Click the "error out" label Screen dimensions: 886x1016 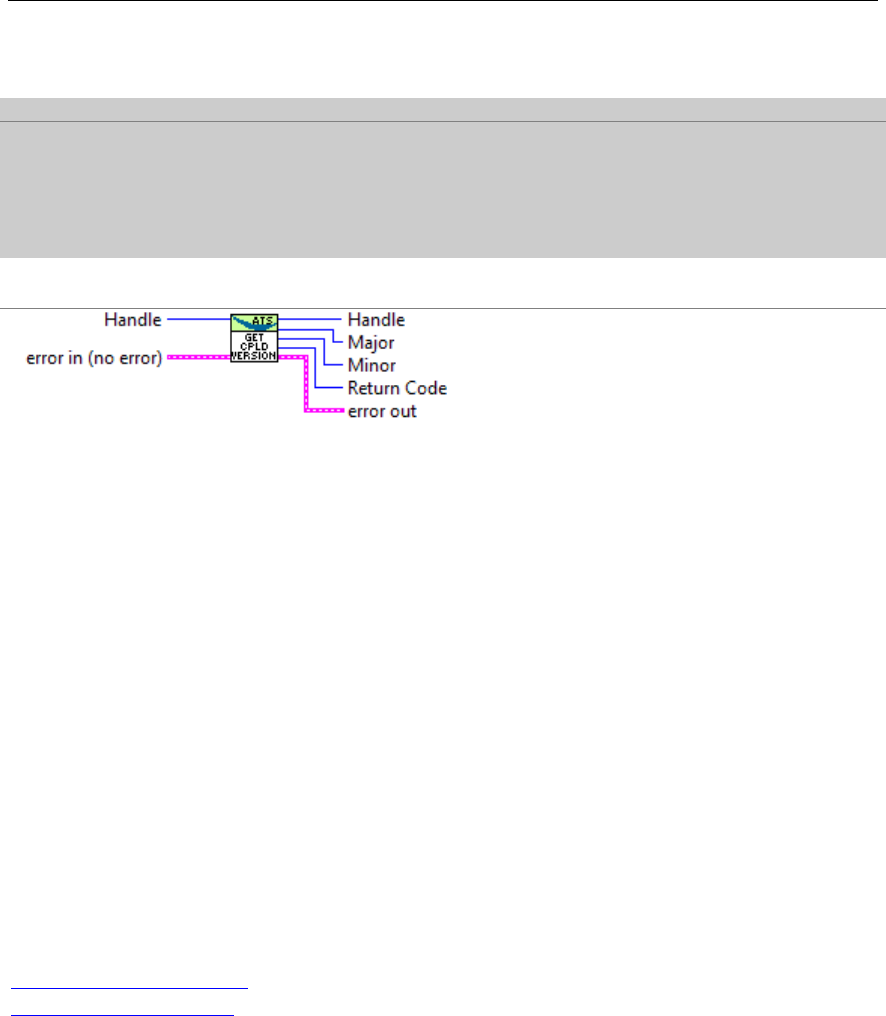(382, 411)
